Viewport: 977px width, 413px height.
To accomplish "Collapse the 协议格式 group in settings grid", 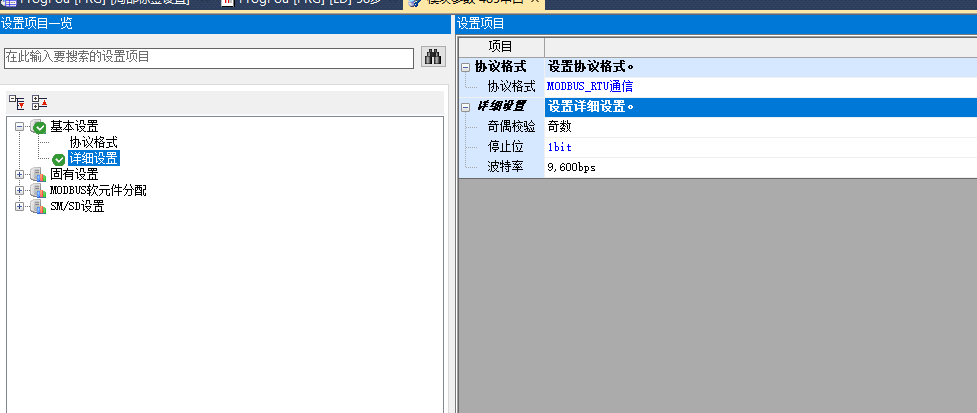I will [465, 67].
